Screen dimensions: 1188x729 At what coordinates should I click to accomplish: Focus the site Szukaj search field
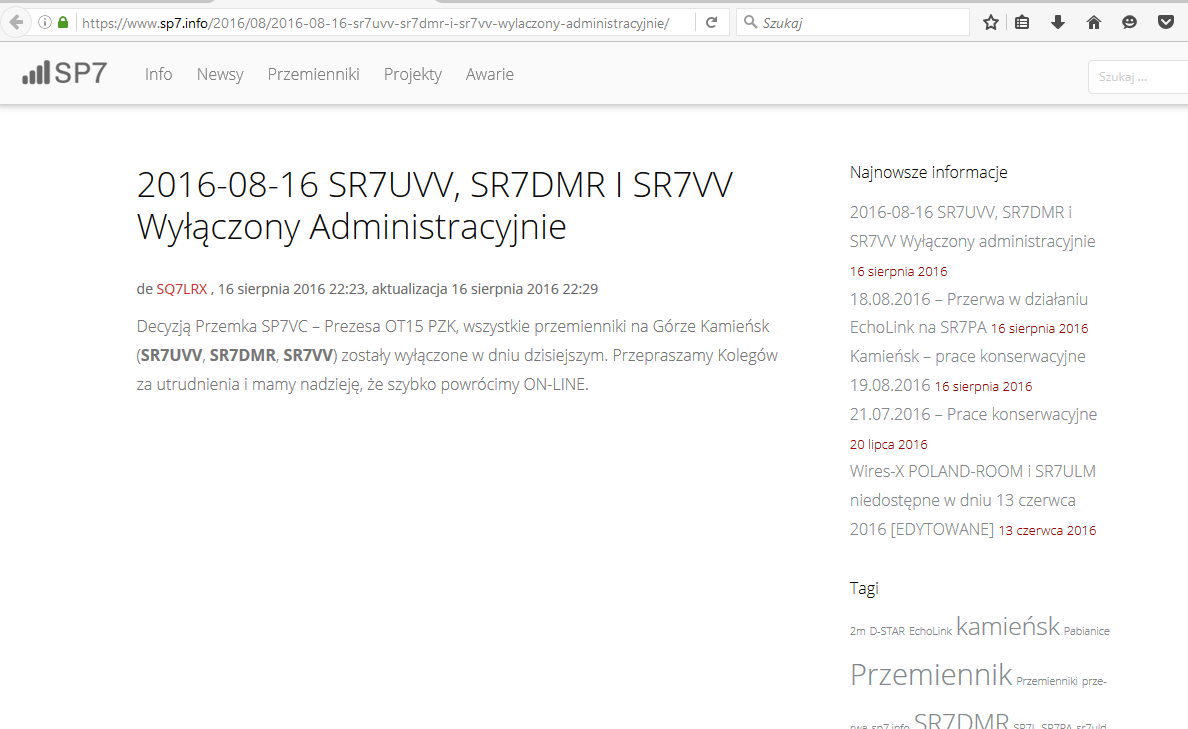pyautogui.click(x=1137, y=77)
